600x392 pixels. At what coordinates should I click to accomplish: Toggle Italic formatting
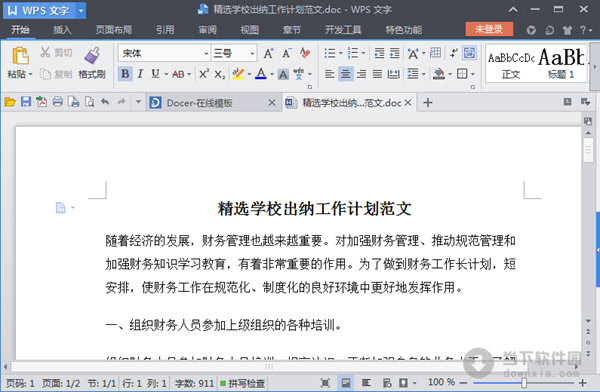pos(140,74)
